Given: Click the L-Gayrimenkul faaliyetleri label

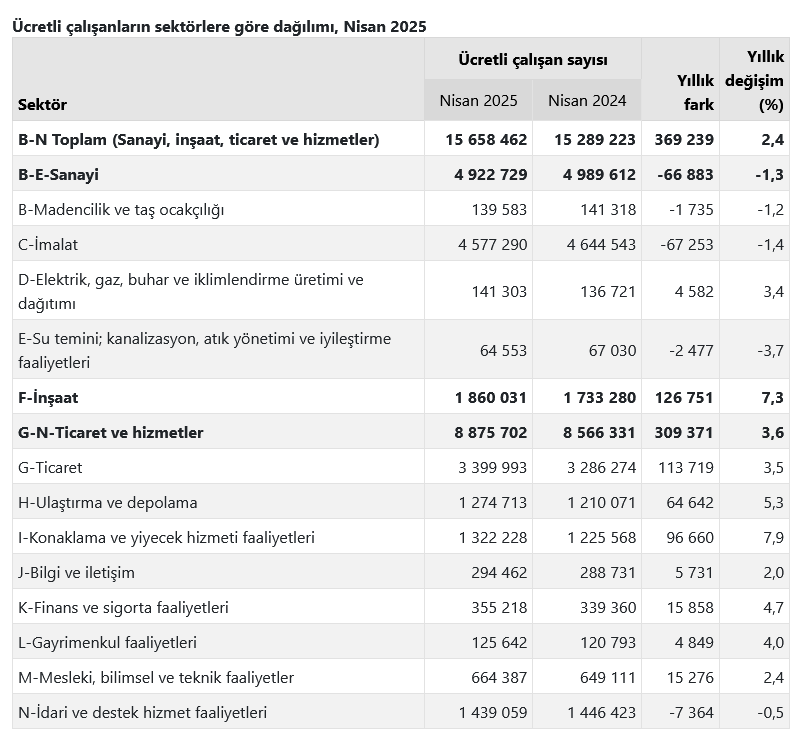Looking at the screenshot, I should click(107, 642).
